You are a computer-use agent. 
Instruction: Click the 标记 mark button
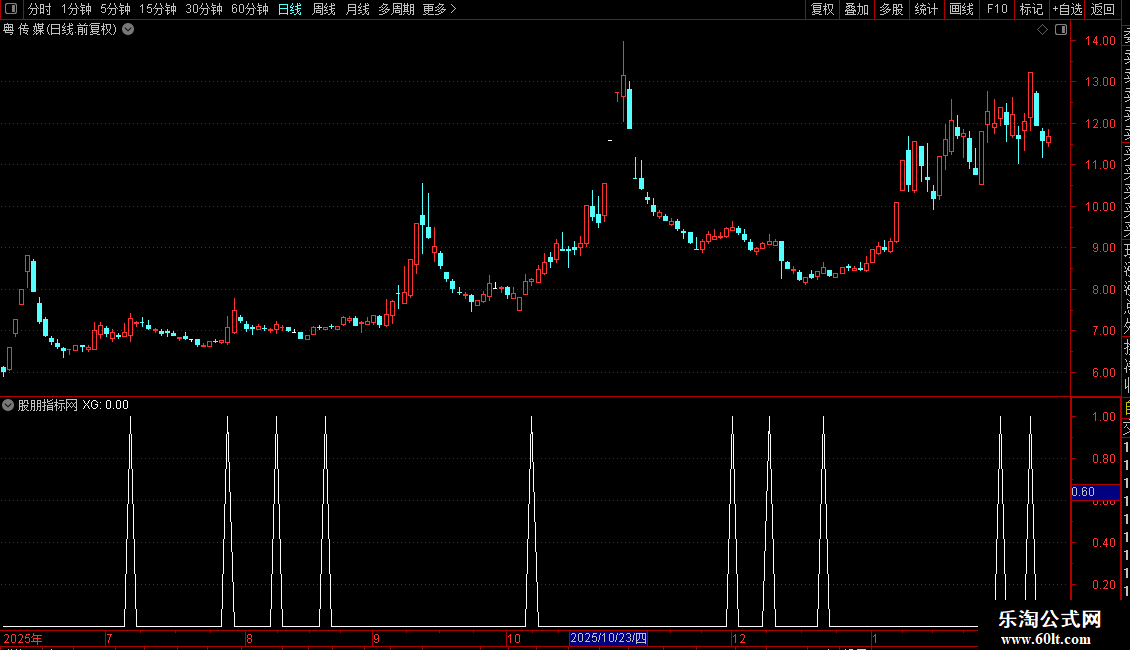pyautogui.click(x=1031, y=9)
